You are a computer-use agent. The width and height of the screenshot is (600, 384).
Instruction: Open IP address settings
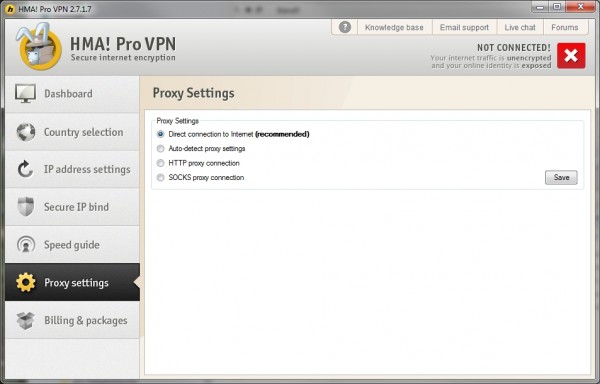[x=72, y=169]
